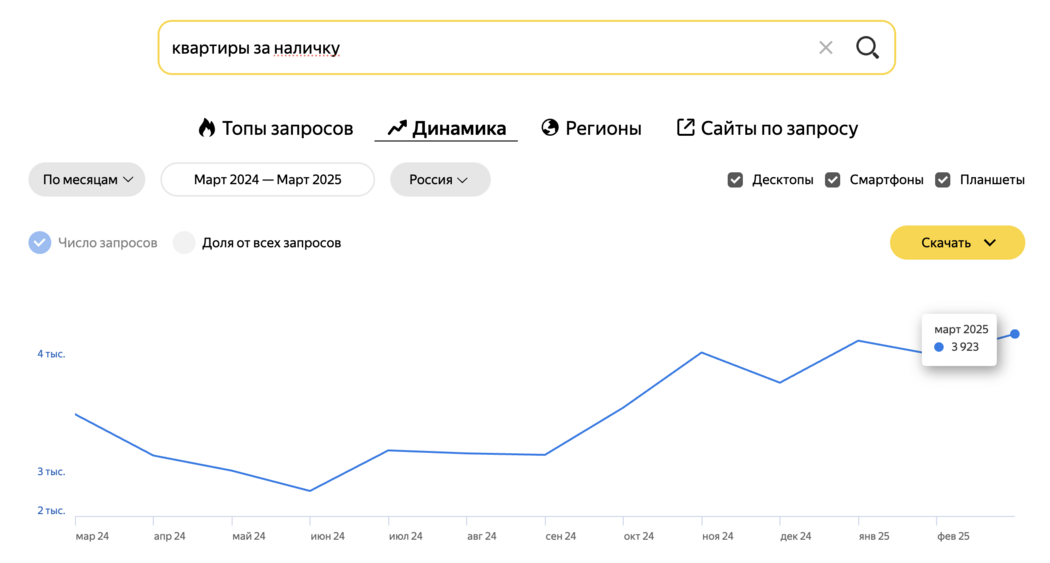Screen dimensions: 1050x563
Task: Toggle the Смартфоны checkbox
Action: [832, 179]
